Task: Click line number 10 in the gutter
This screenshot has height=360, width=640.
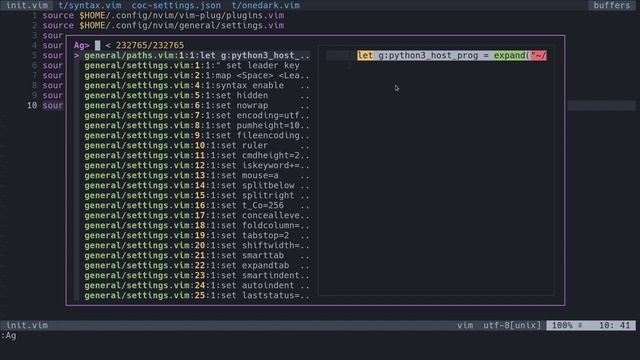Action: point(32,105)
